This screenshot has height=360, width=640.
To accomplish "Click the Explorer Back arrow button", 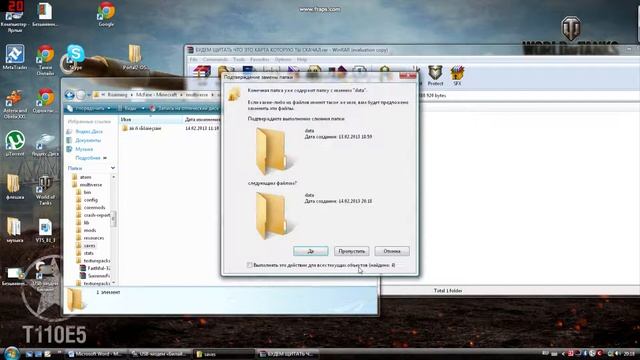I will coord(70,95).
